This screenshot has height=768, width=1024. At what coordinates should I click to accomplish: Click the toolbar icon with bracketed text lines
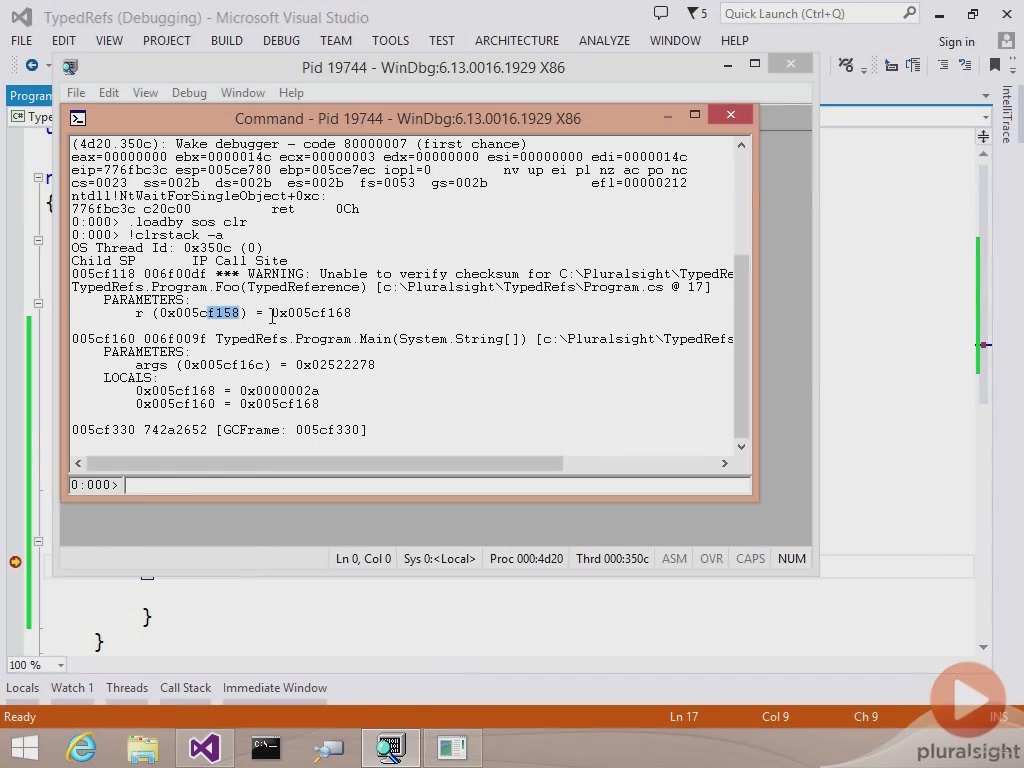[912, 65]
